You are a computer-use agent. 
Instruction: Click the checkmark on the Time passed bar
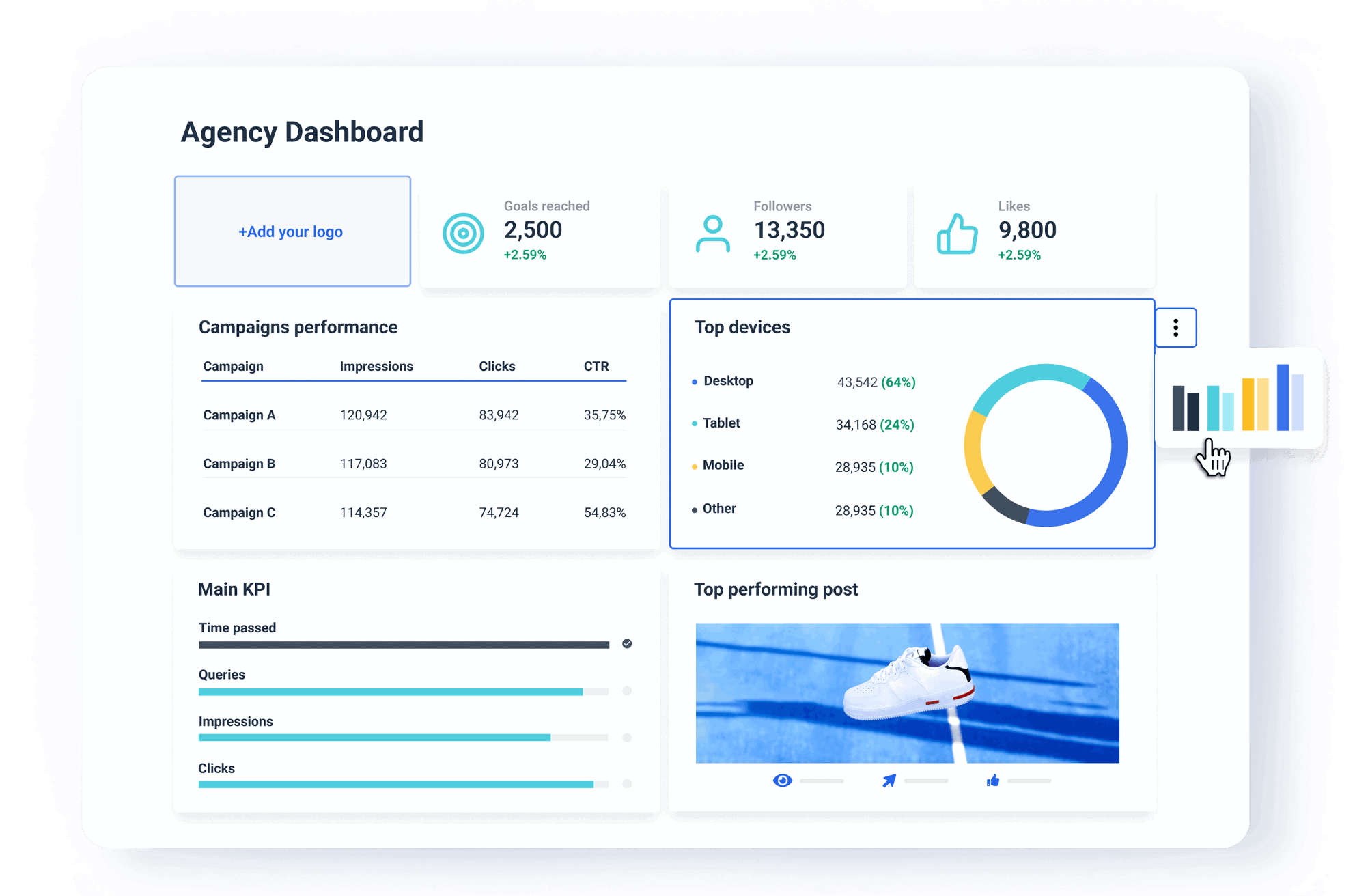[626, 643]
